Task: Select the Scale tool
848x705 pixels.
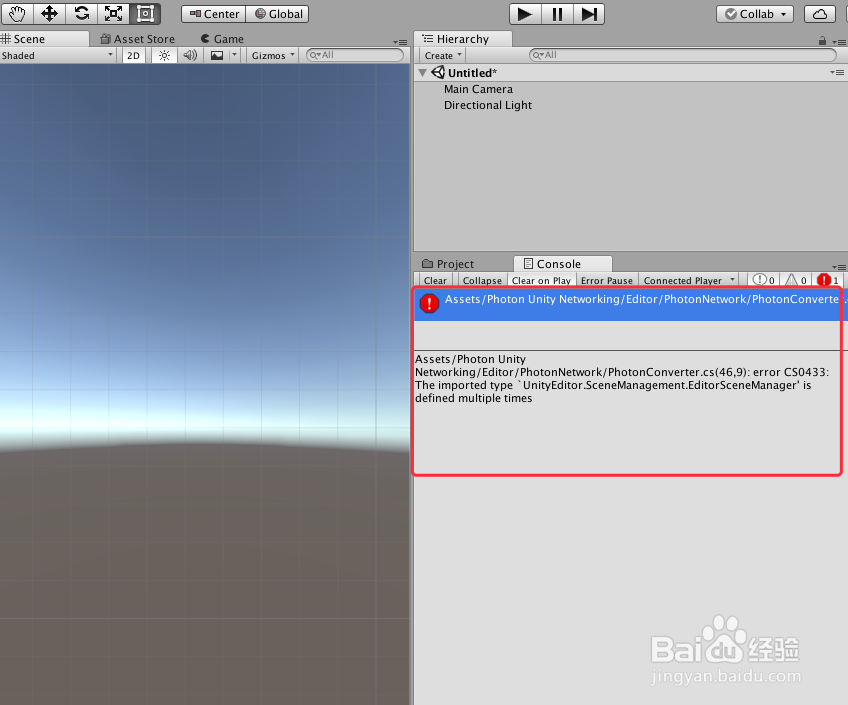Action: tap(114, 14)
